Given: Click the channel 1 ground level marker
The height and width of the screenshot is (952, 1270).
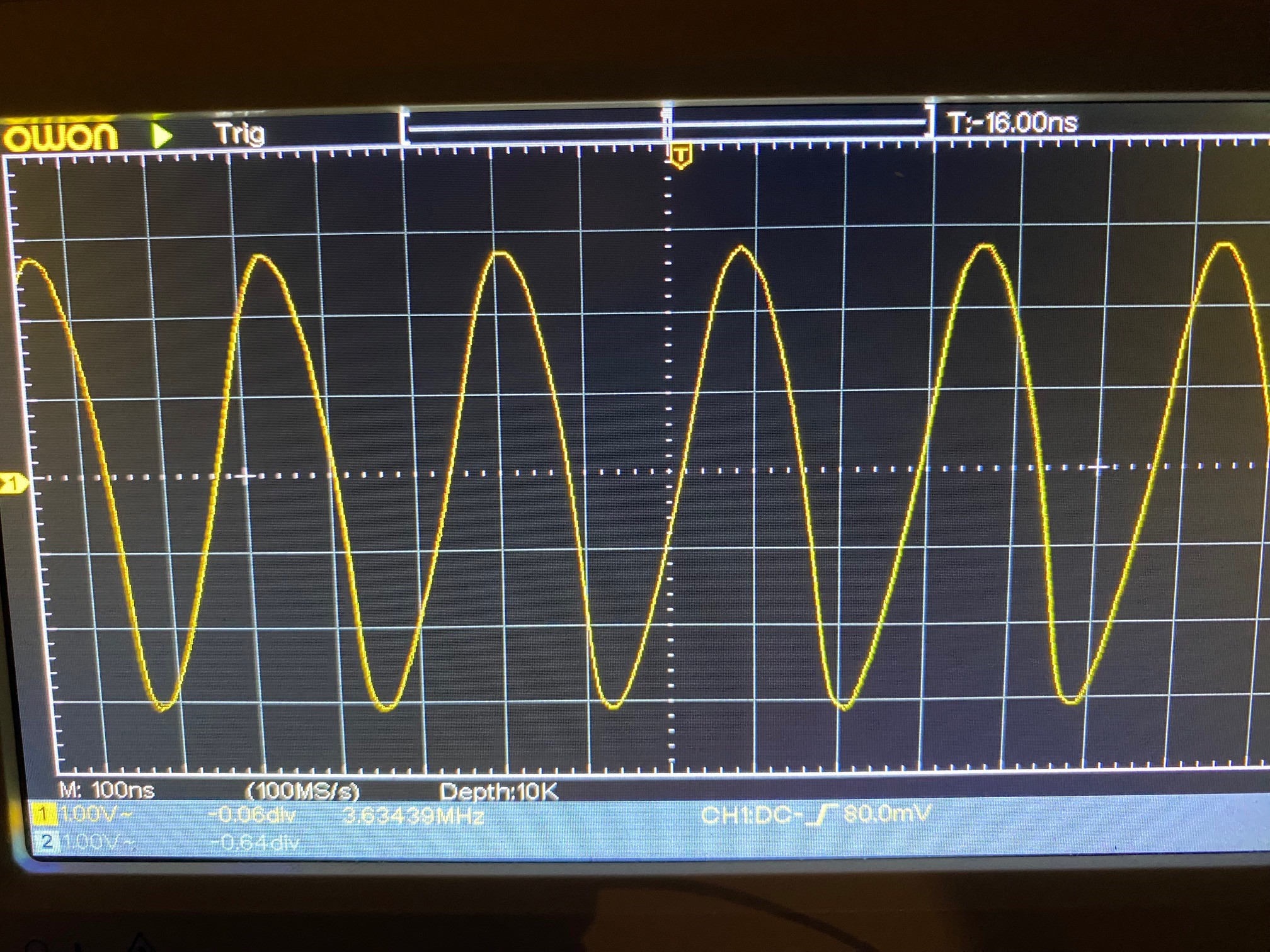Looking at the screenshot, I should tap(13, 483).
